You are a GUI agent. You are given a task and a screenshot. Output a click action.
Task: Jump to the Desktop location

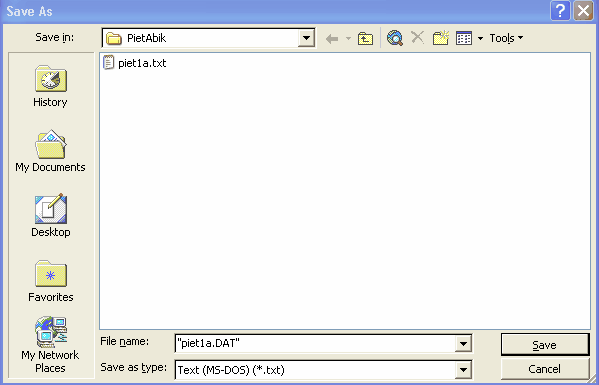pos(50,216)
